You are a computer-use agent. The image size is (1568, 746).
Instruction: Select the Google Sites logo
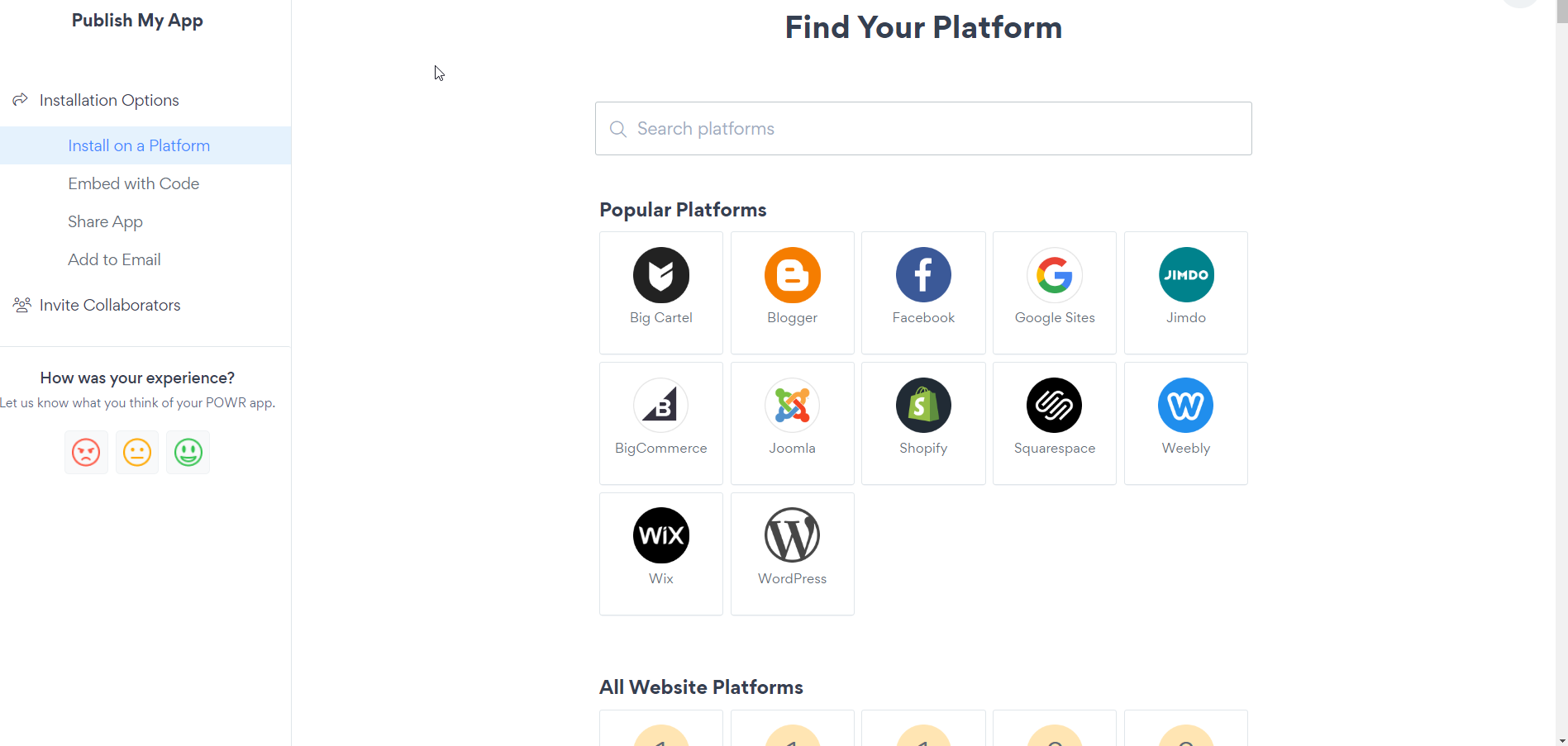point(1055,275)
